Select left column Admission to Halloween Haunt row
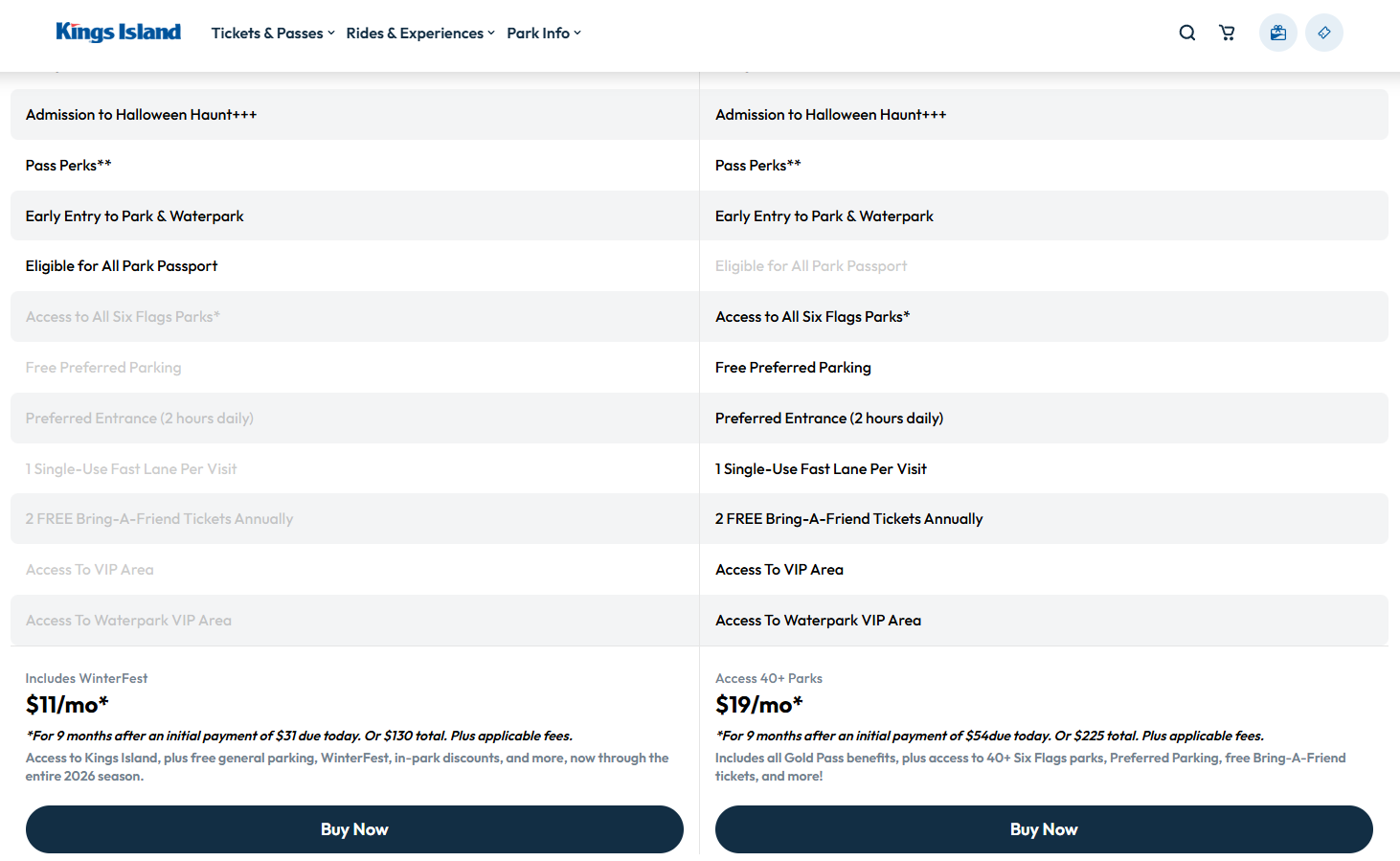Screen dimensions: 1400x861 (x=141, y=115)
